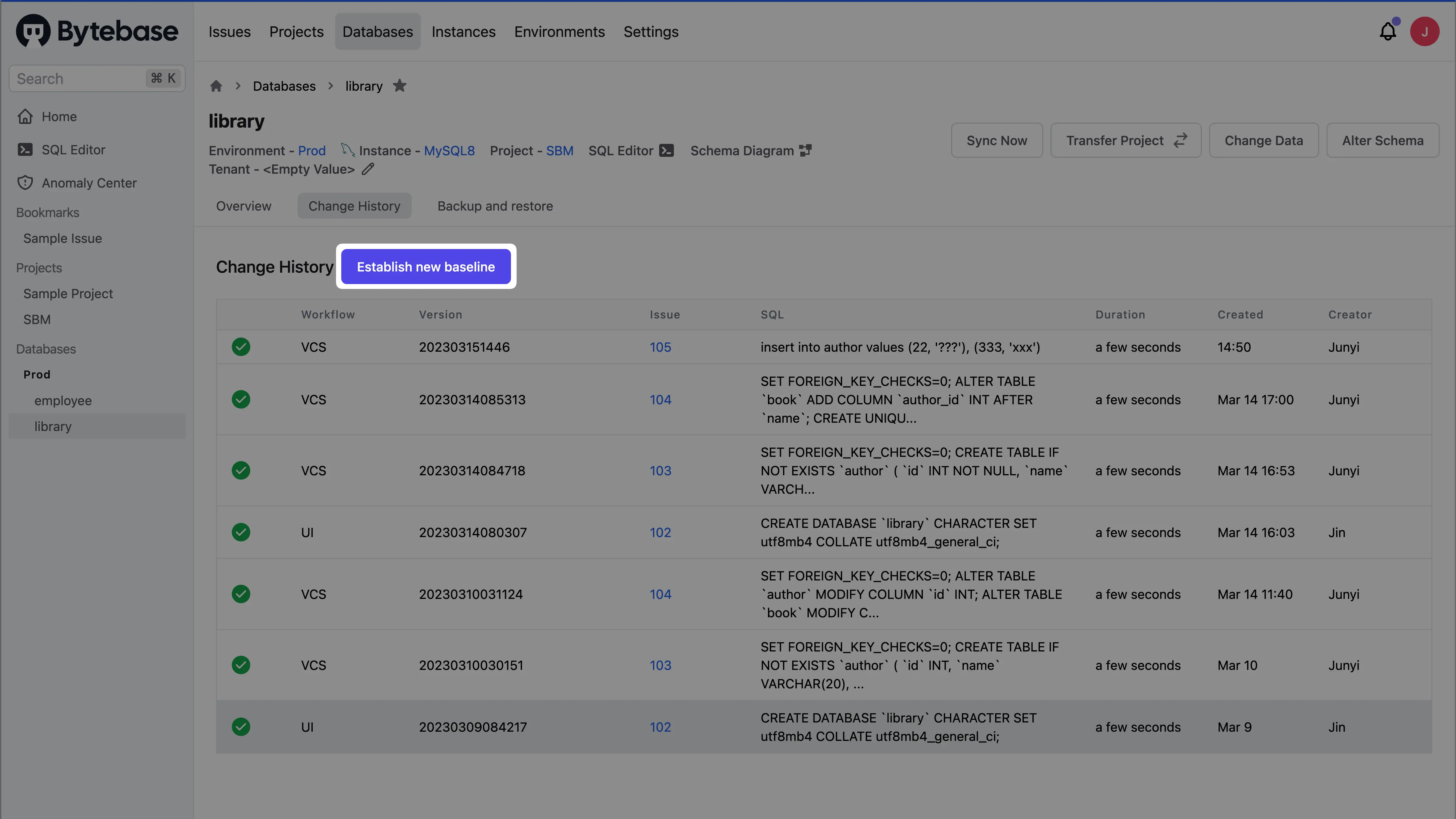The width and height of the screenshot is (1456, 819).
Task: Open the Schema Diagram icon
Action: click(805, 150)
